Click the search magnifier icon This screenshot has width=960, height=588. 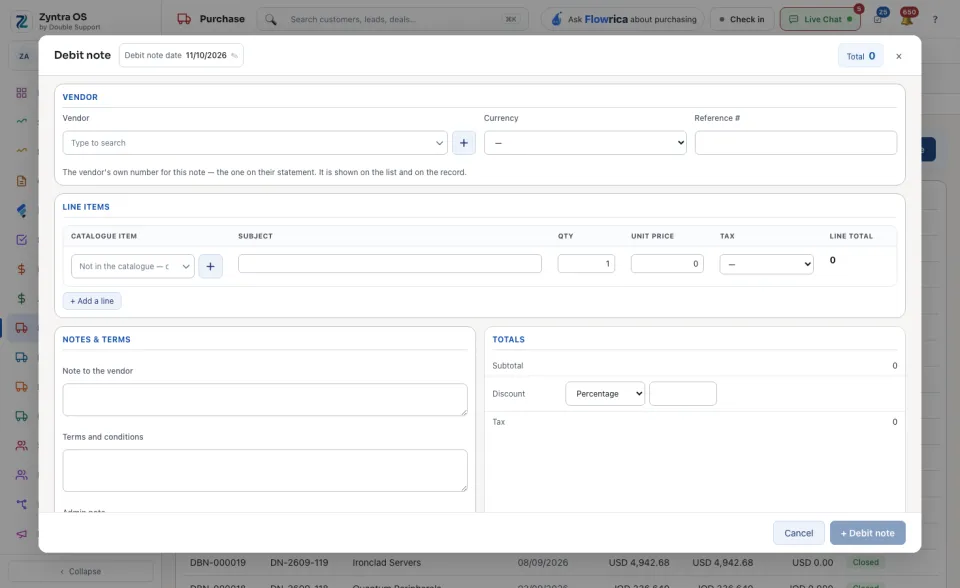click(x=271, y=20)
